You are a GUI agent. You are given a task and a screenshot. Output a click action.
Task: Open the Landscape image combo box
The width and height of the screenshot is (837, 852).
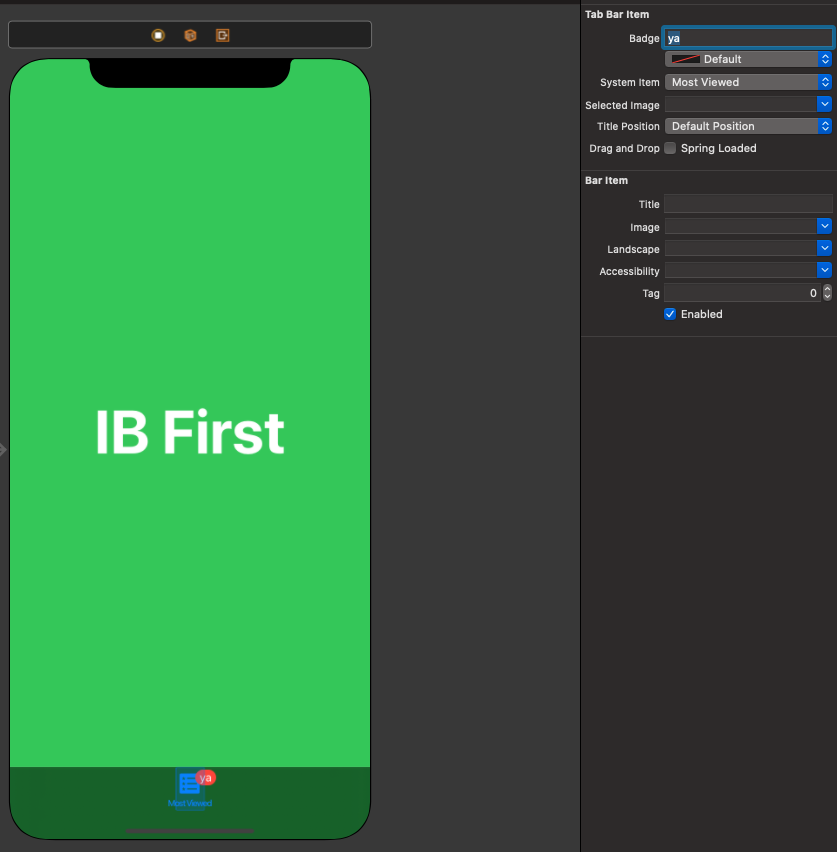tap(824, 248)
